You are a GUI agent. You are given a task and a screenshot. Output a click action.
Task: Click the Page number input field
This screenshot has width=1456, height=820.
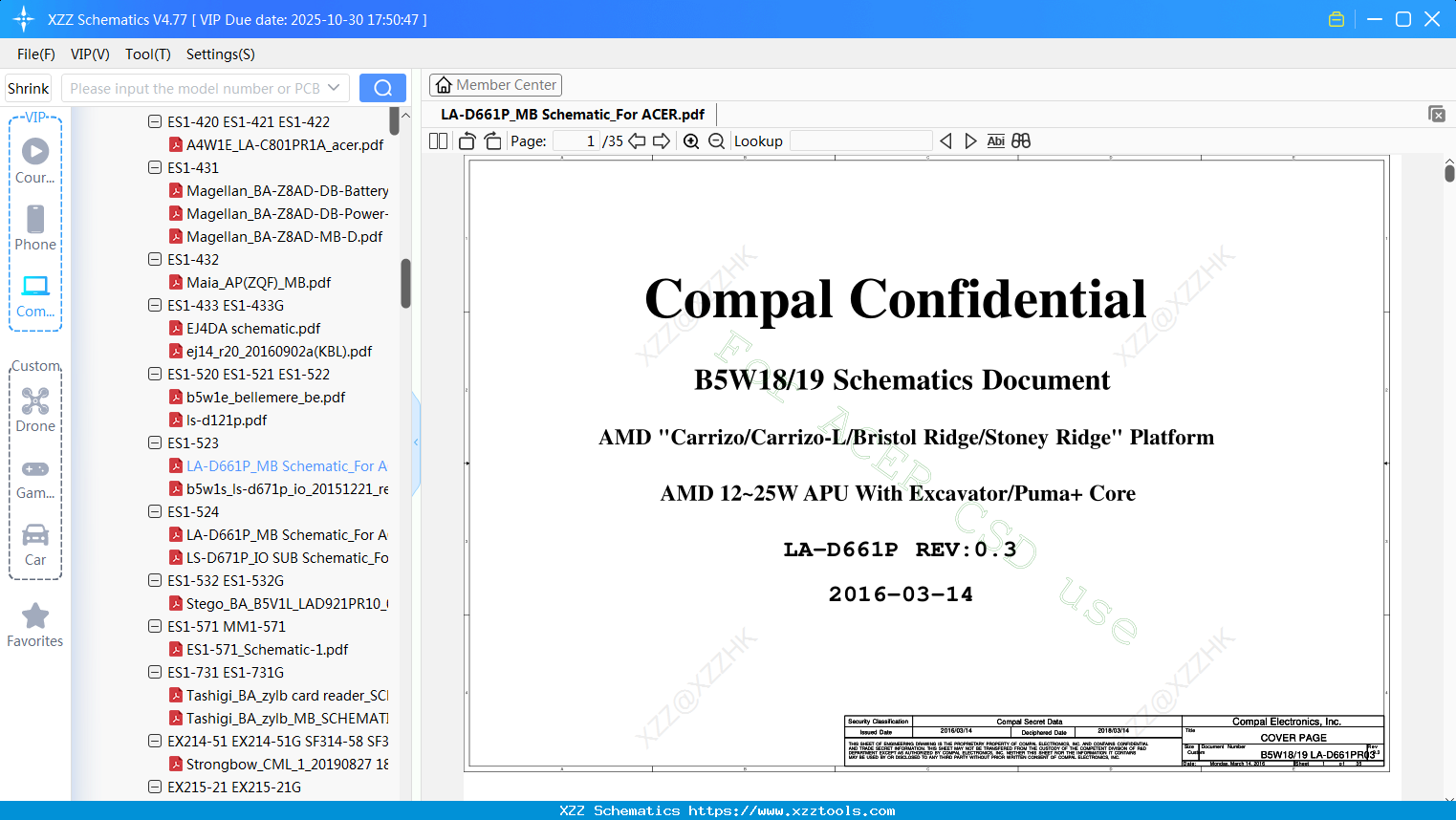[576, 141]
